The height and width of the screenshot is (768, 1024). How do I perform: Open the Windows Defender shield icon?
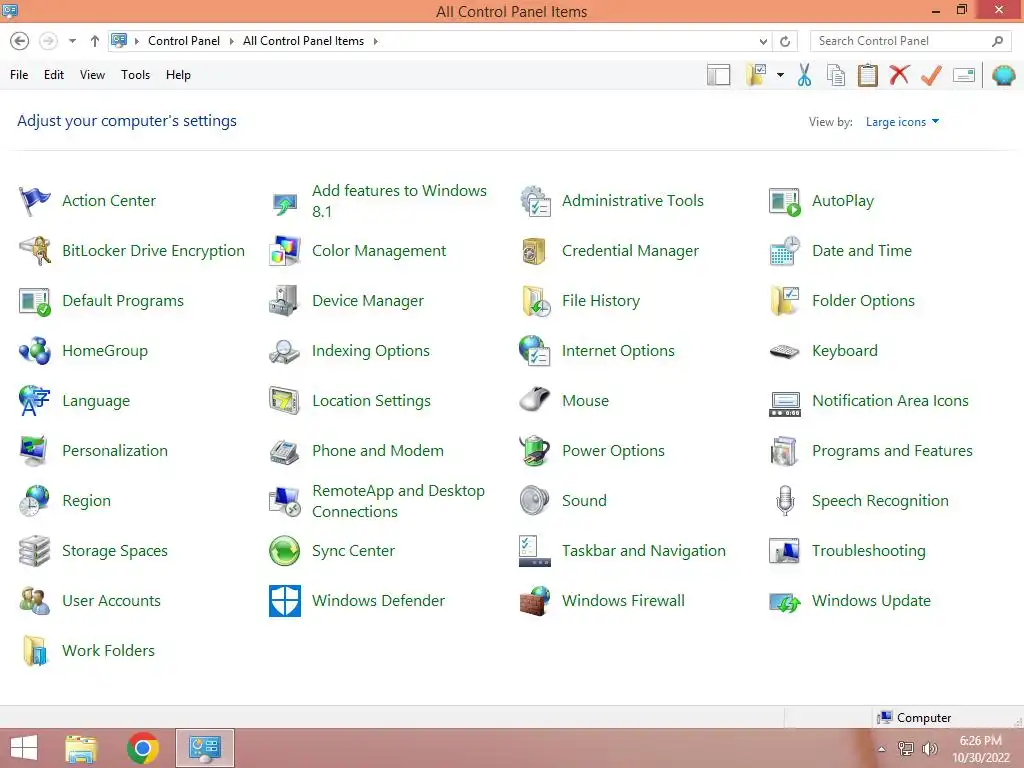point(285,601)
